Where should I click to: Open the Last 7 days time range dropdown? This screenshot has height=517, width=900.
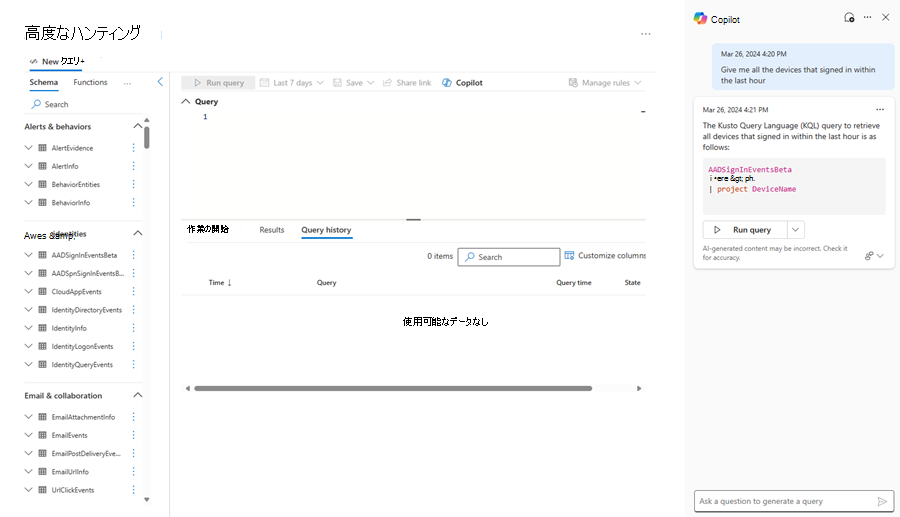pyautogui.click(x=292, y=83)
